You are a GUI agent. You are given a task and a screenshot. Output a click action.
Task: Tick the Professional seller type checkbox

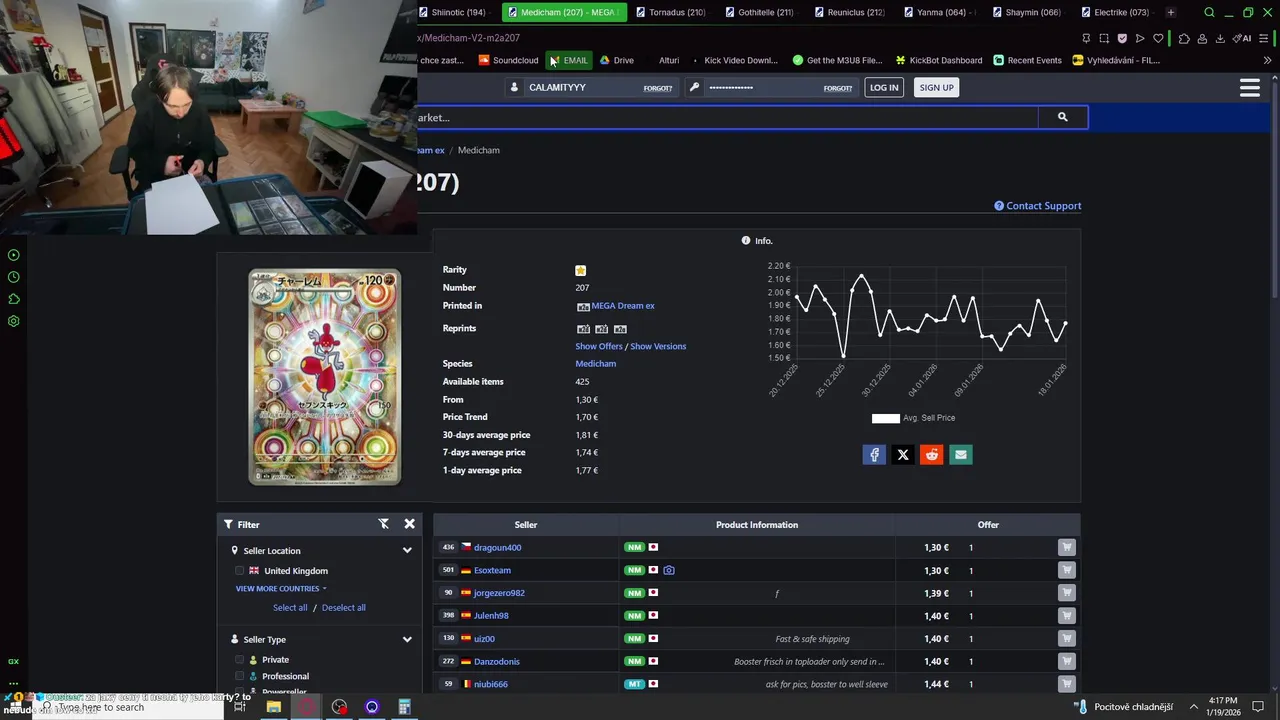click(239, 676)
